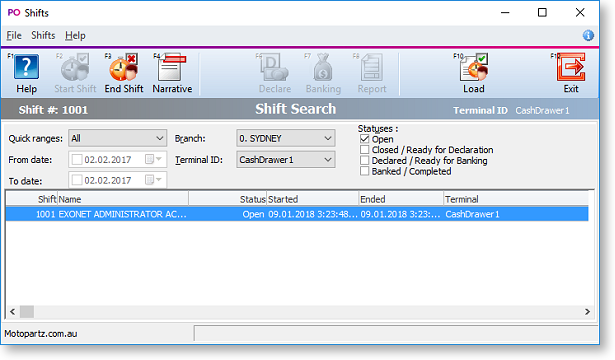Click the Declare coins icon
615x360 pixels.
pyautogui.click(x=275, y=67)
